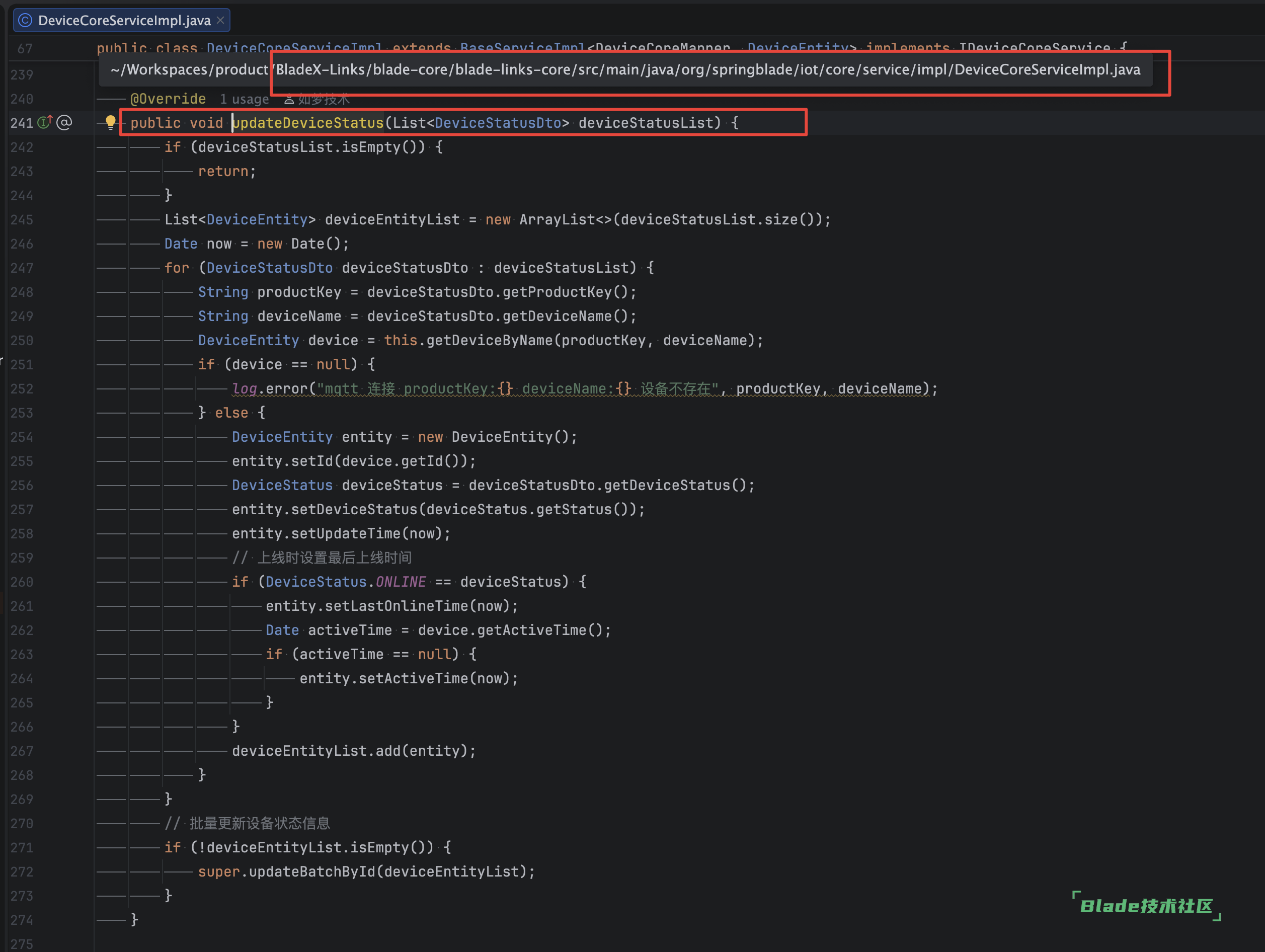Click the 如梦技术 author inlay hint
Viewport: 1265px width, 952px height.
[x=323, y=100]
